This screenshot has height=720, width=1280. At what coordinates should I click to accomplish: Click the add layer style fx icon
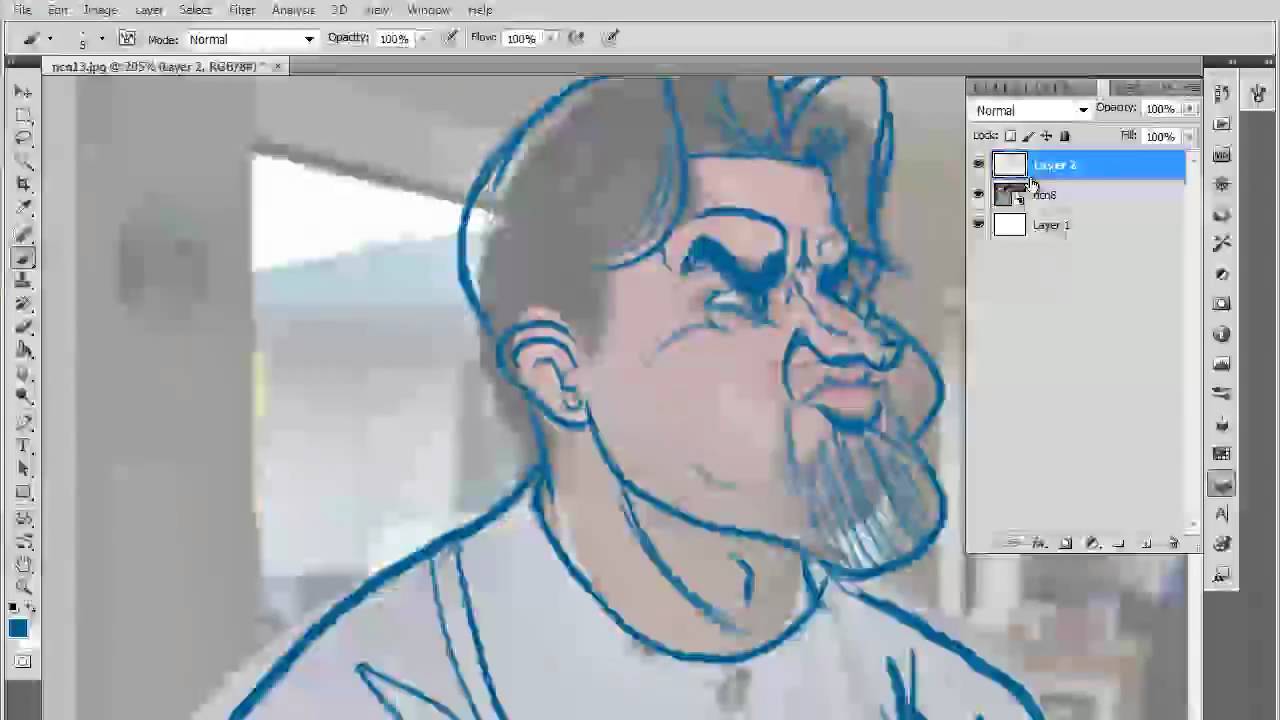tap(1039, 543)
